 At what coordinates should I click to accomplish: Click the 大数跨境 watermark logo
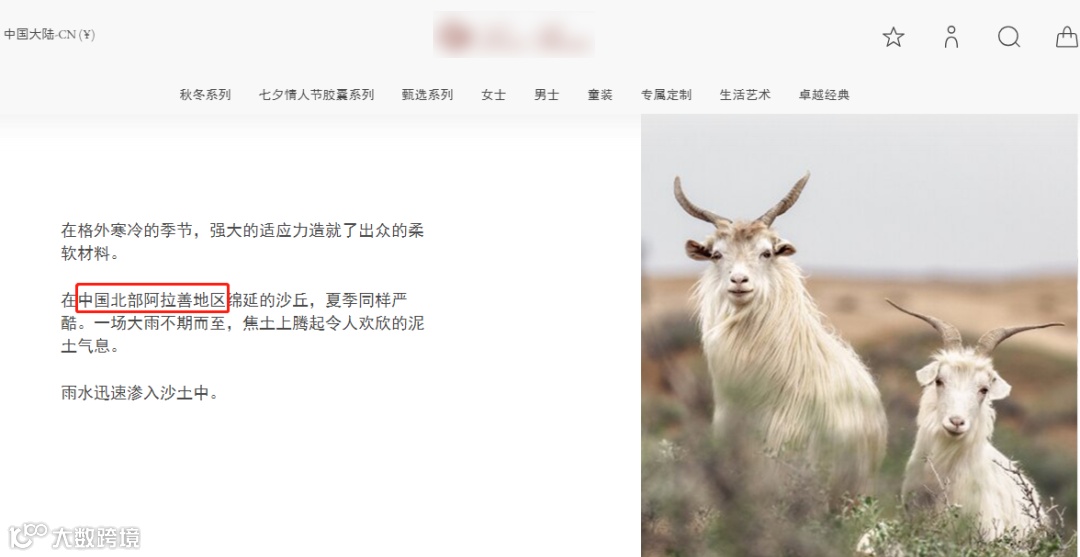pos(74,536)
